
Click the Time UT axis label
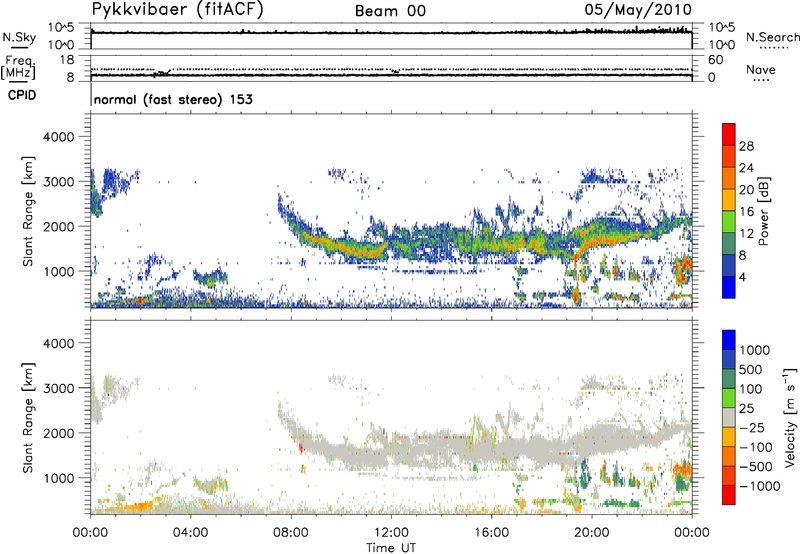tap(391, 548)
